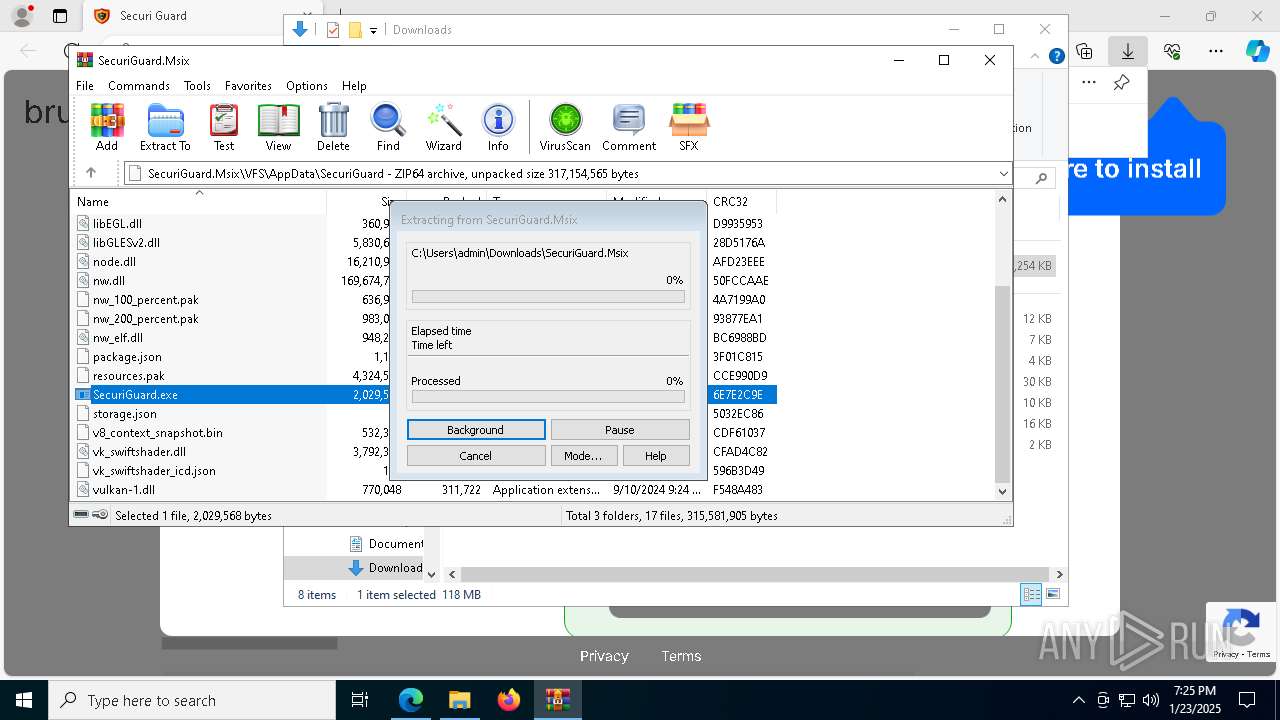Select the vk_swiftshader.dll file
Viewport: 1280px width, 720px height.
(139, 452)
